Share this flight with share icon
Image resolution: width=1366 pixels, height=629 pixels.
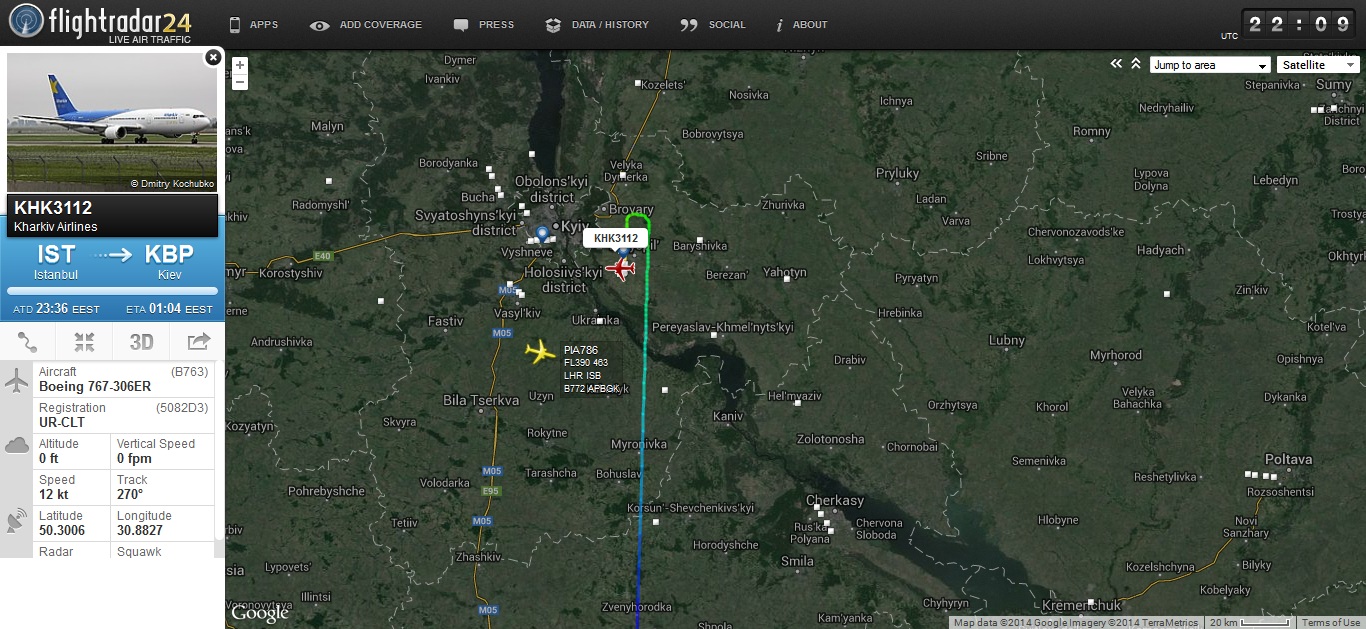click(x=198, y=342)
